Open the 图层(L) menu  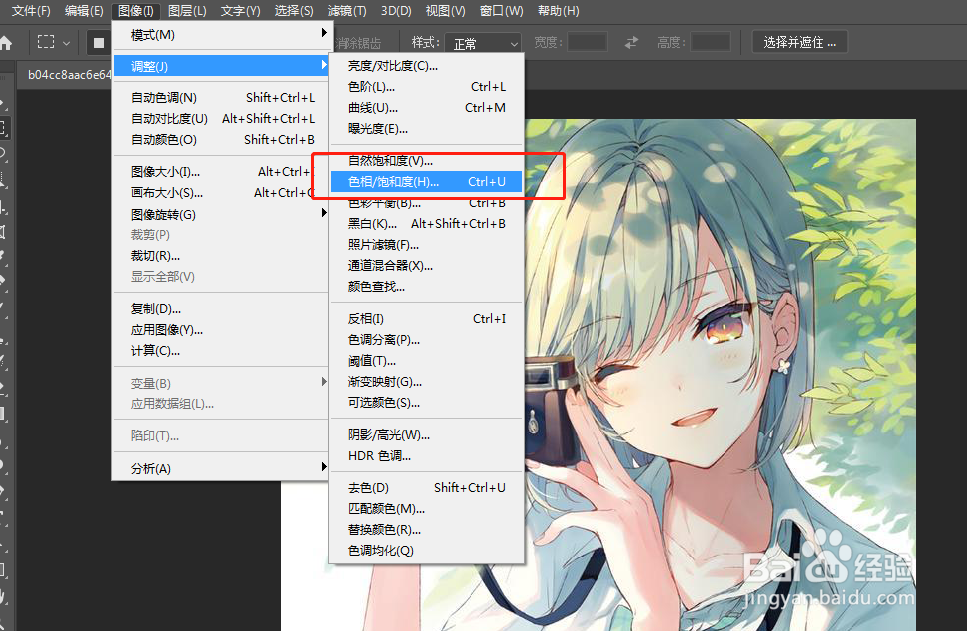pos(187,10)
